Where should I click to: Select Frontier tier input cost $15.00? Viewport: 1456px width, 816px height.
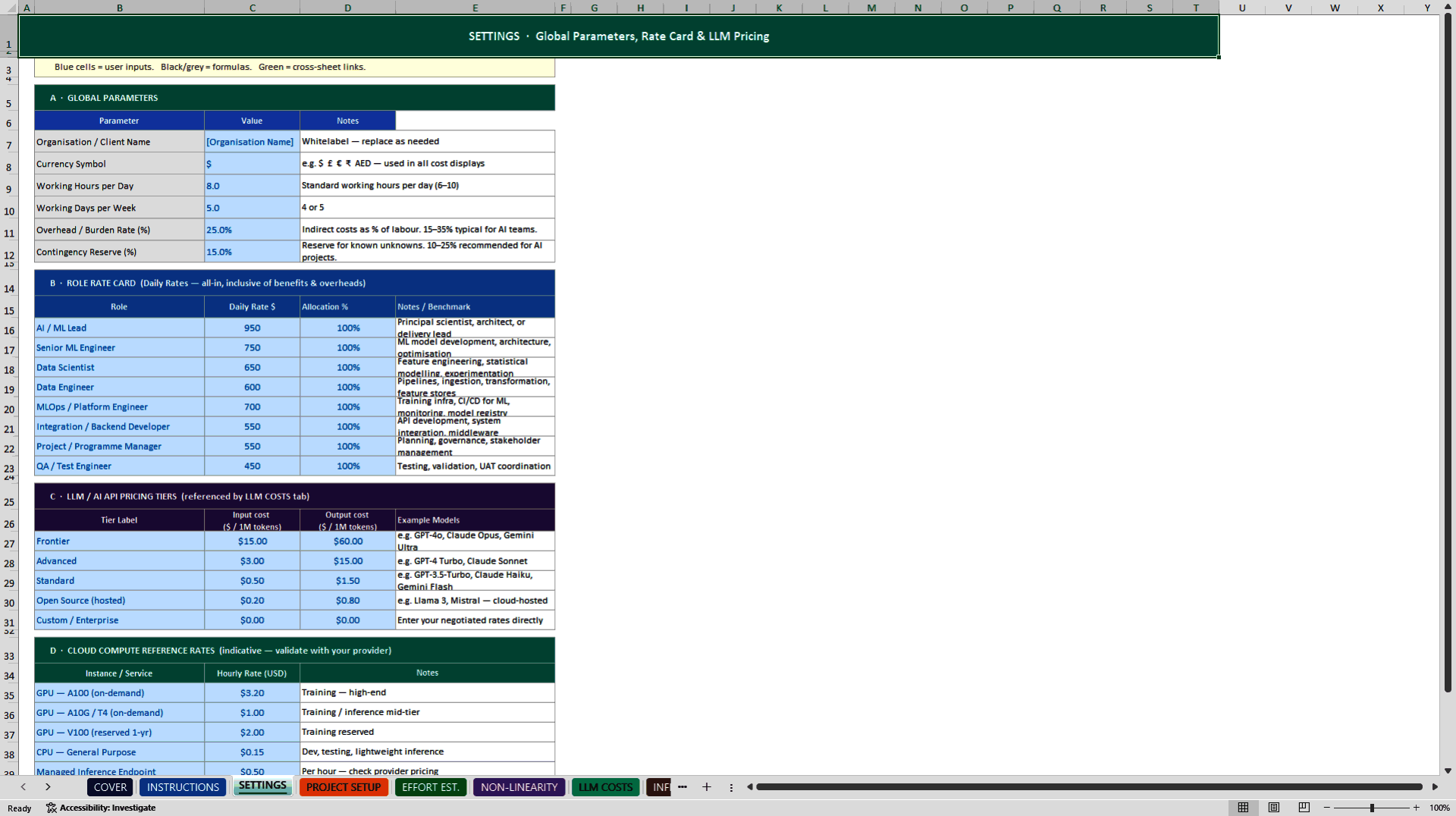[252, 541]
